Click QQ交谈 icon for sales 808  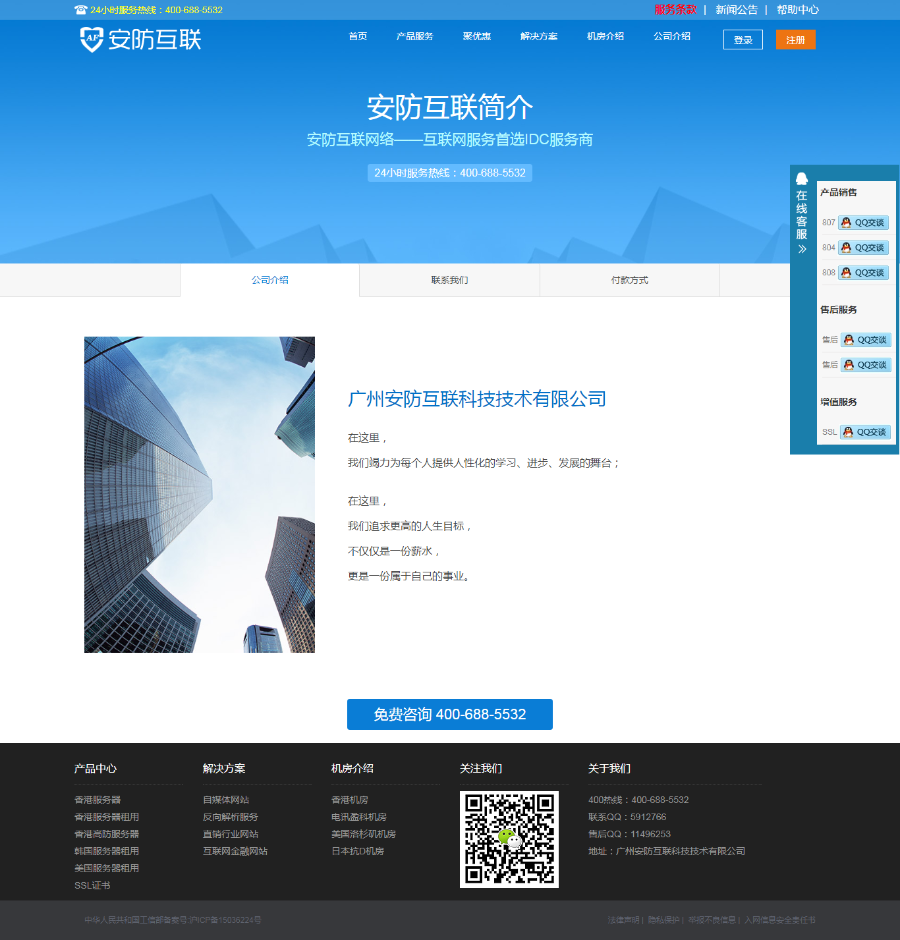(x=863, y=273)
